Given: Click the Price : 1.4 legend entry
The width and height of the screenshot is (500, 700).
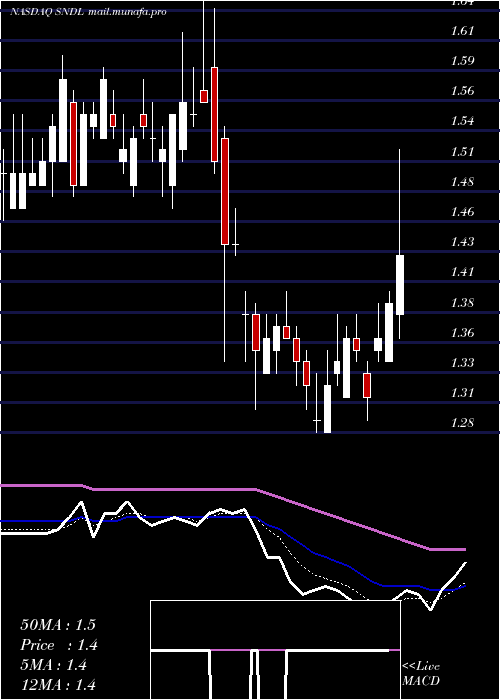Looking at the screenshot, I should point(59,645).
